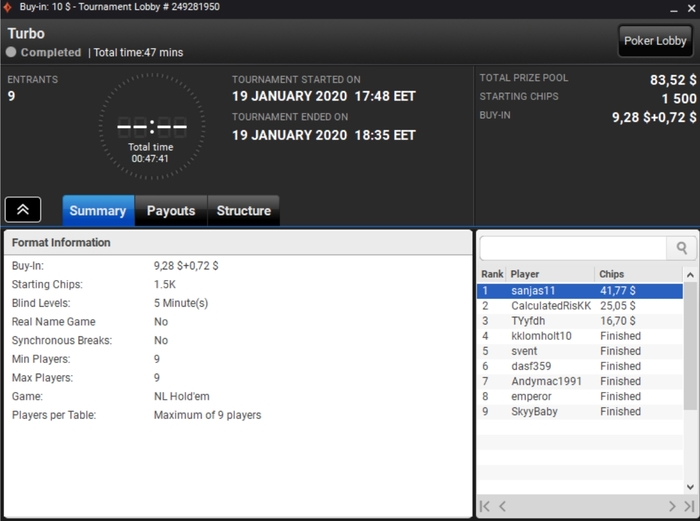Click the 25,05 $ prize value
Viewport: 700px width, 521px height.
(617, 306)
